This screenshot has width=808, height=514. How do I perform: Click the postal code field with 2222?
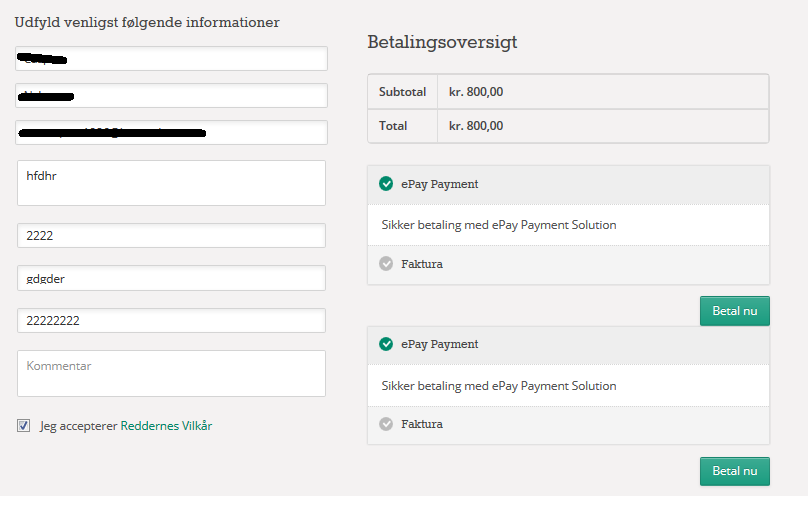pos(171,236)
